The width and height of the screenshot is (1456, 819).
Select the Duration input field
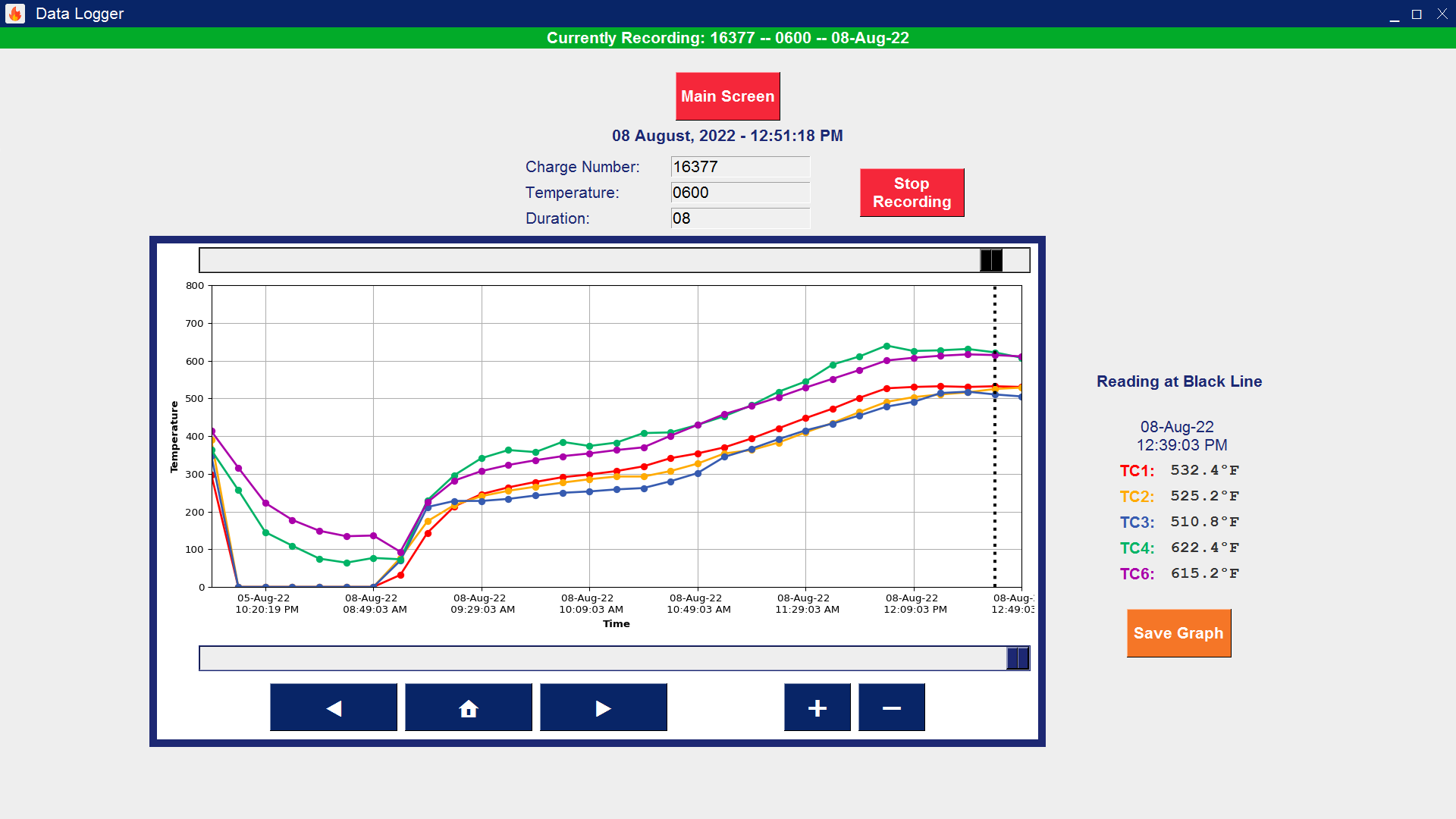coord(739,218)
